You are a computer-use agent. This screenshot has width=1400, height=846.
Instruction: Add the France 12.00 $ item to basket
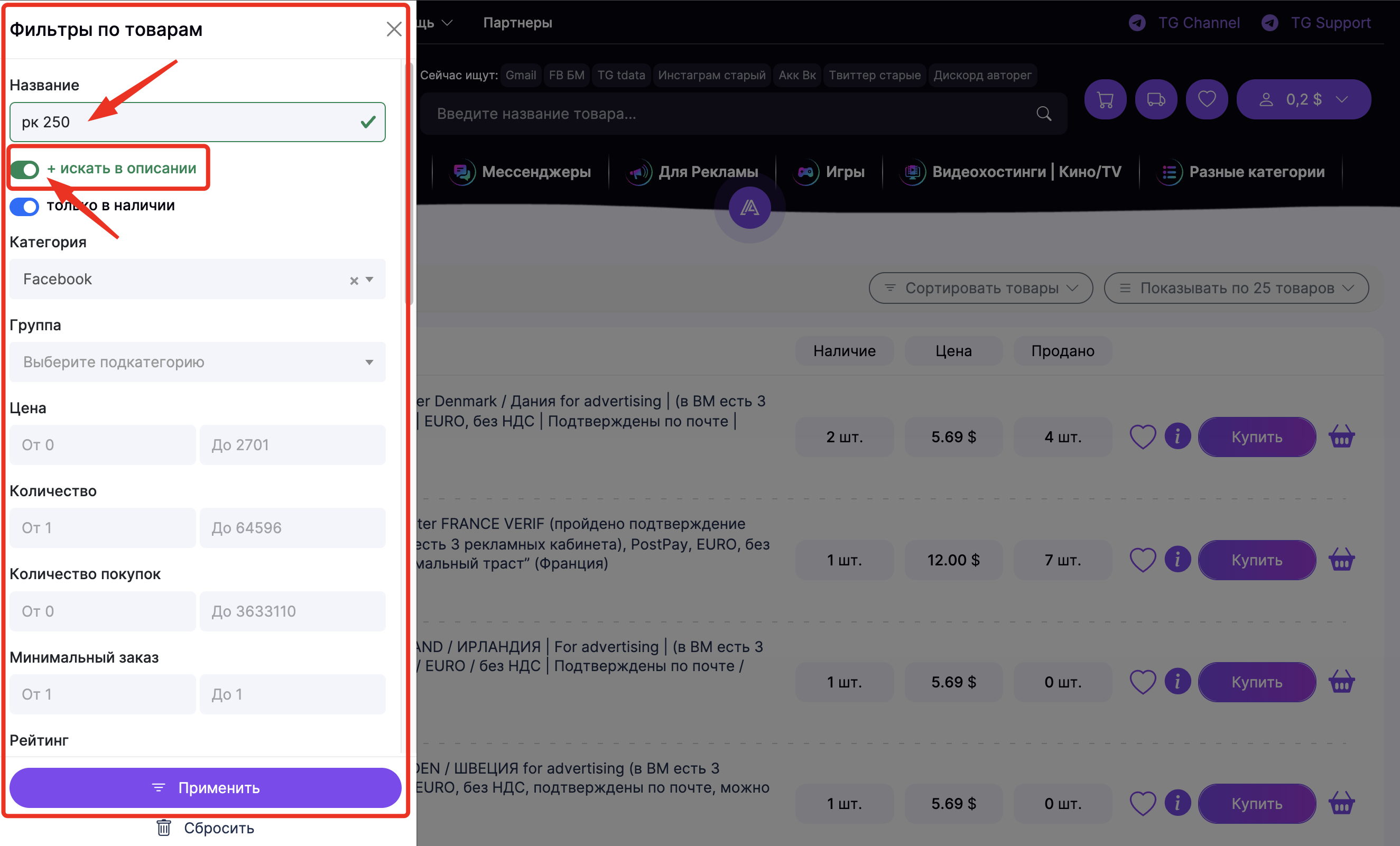click(x=1341, y=560)
